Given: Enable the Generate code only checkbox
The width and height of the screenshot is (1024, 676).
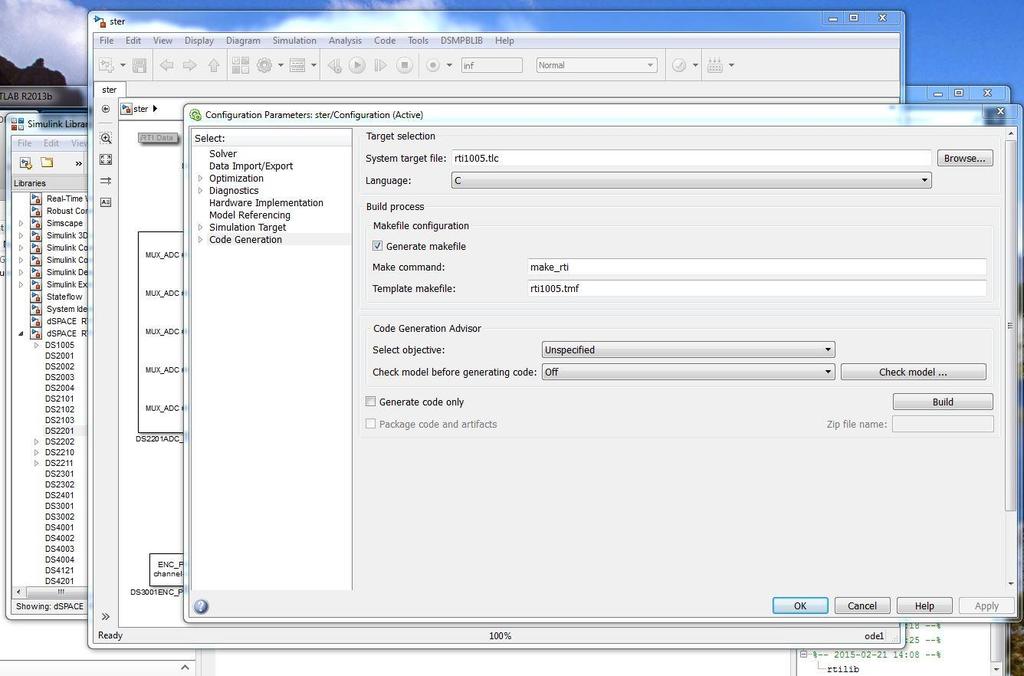Looking at the screenshot, I should (x=371, y=402).
